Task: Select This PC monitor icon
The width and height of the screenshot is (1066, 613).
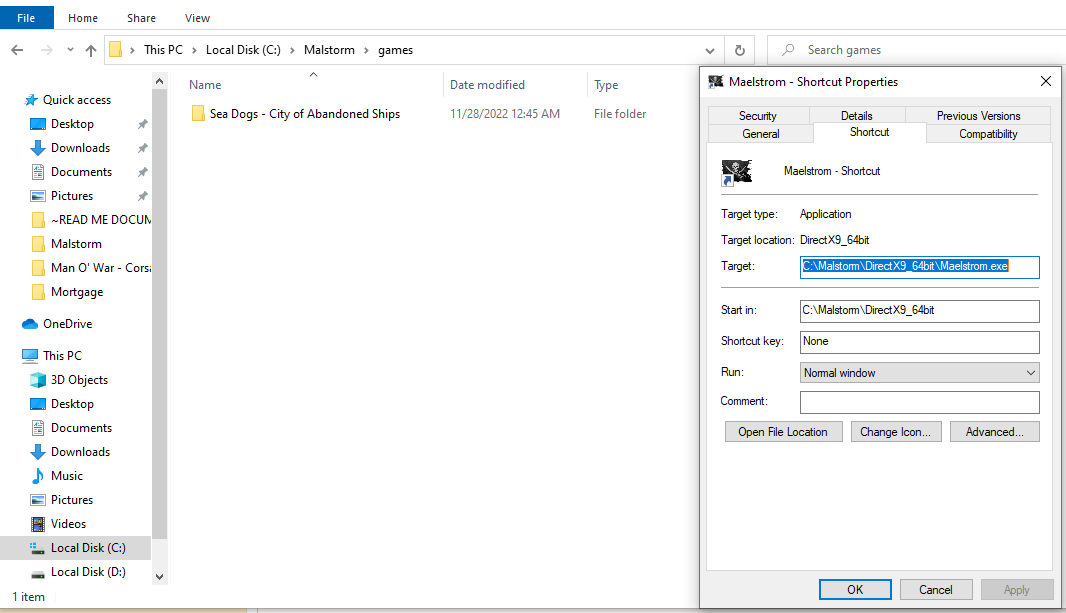Action: click(x=30, y=355)
